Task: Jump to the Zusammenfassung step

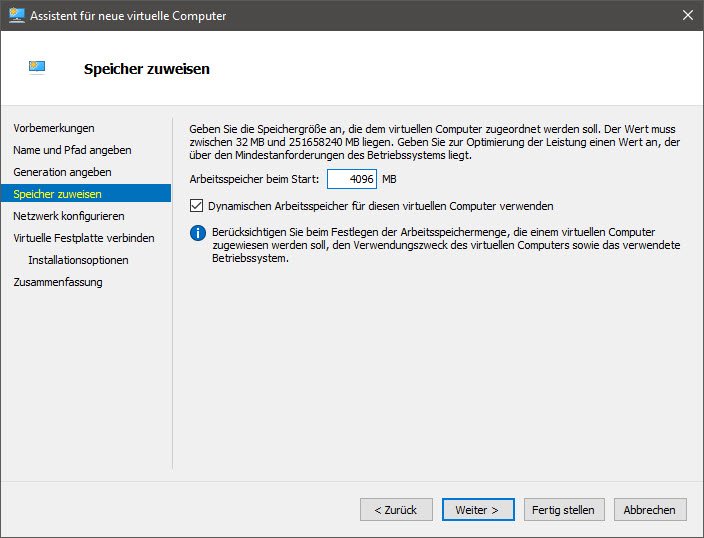Action: 58,282
